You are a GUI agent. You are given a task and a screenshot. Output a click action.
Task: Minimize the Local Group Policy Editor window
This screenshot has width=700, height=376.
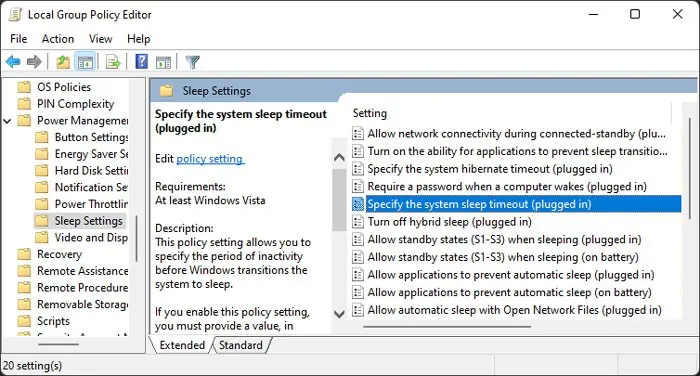pos(593,14)
